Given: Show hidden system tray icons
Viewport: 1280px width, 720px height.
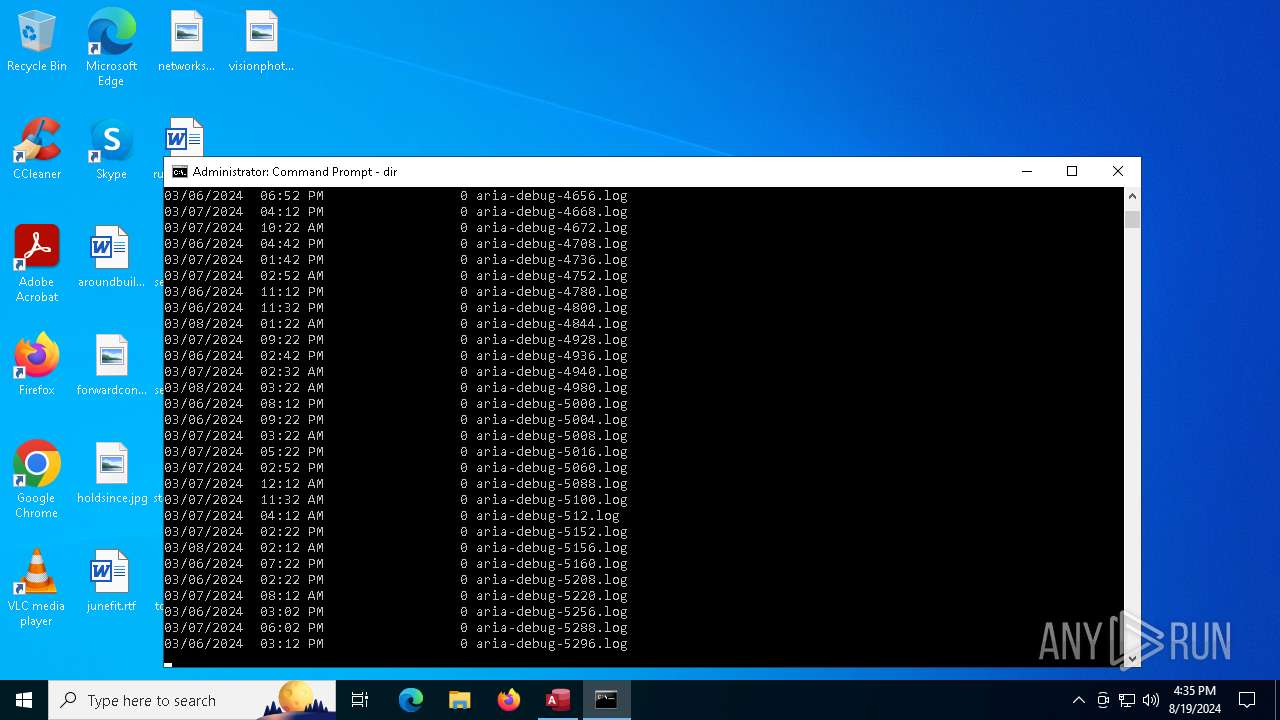Looking at the screenshot, I should (1078, 700).
